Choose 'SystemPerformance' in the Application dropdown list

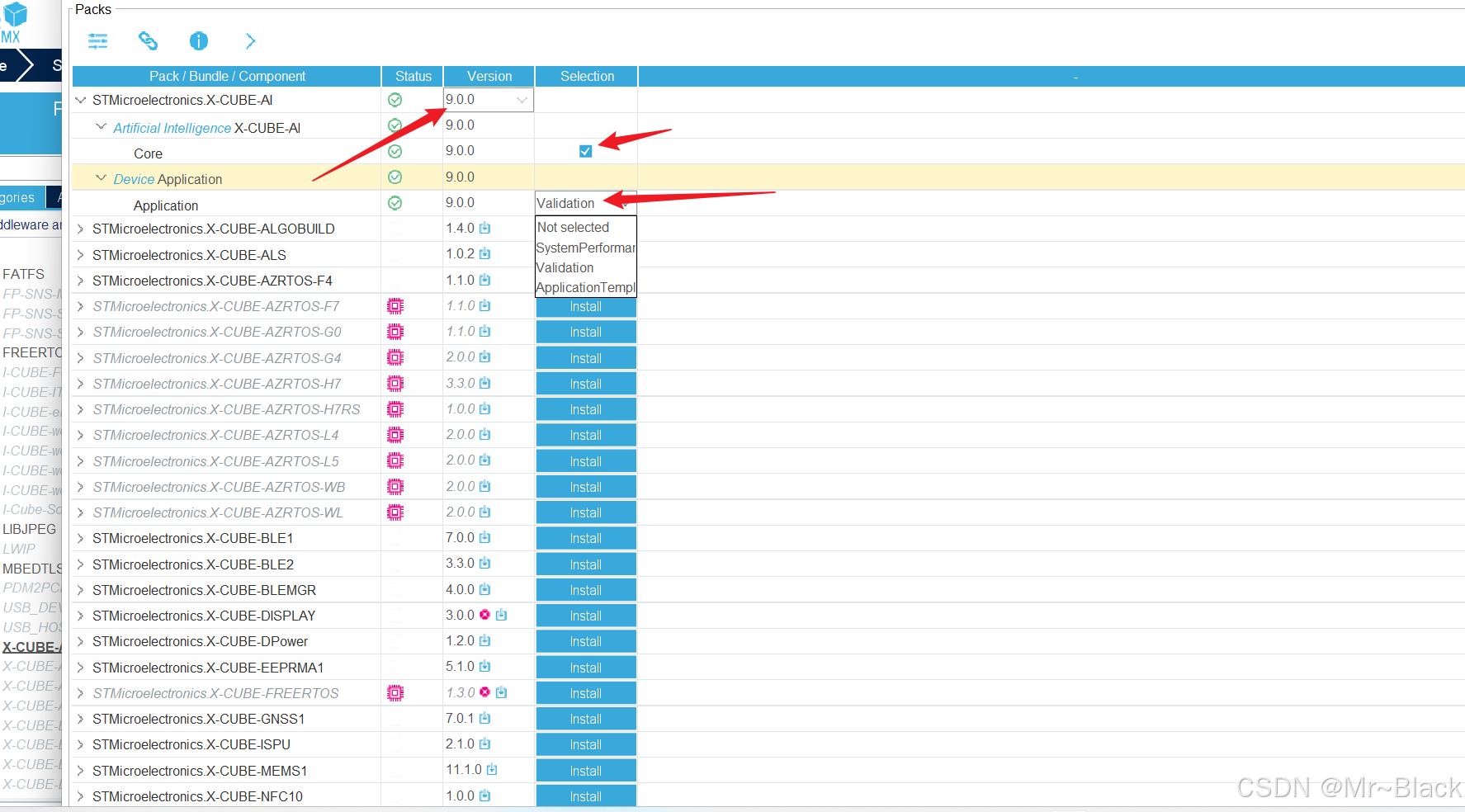click(x=586, y=248)
